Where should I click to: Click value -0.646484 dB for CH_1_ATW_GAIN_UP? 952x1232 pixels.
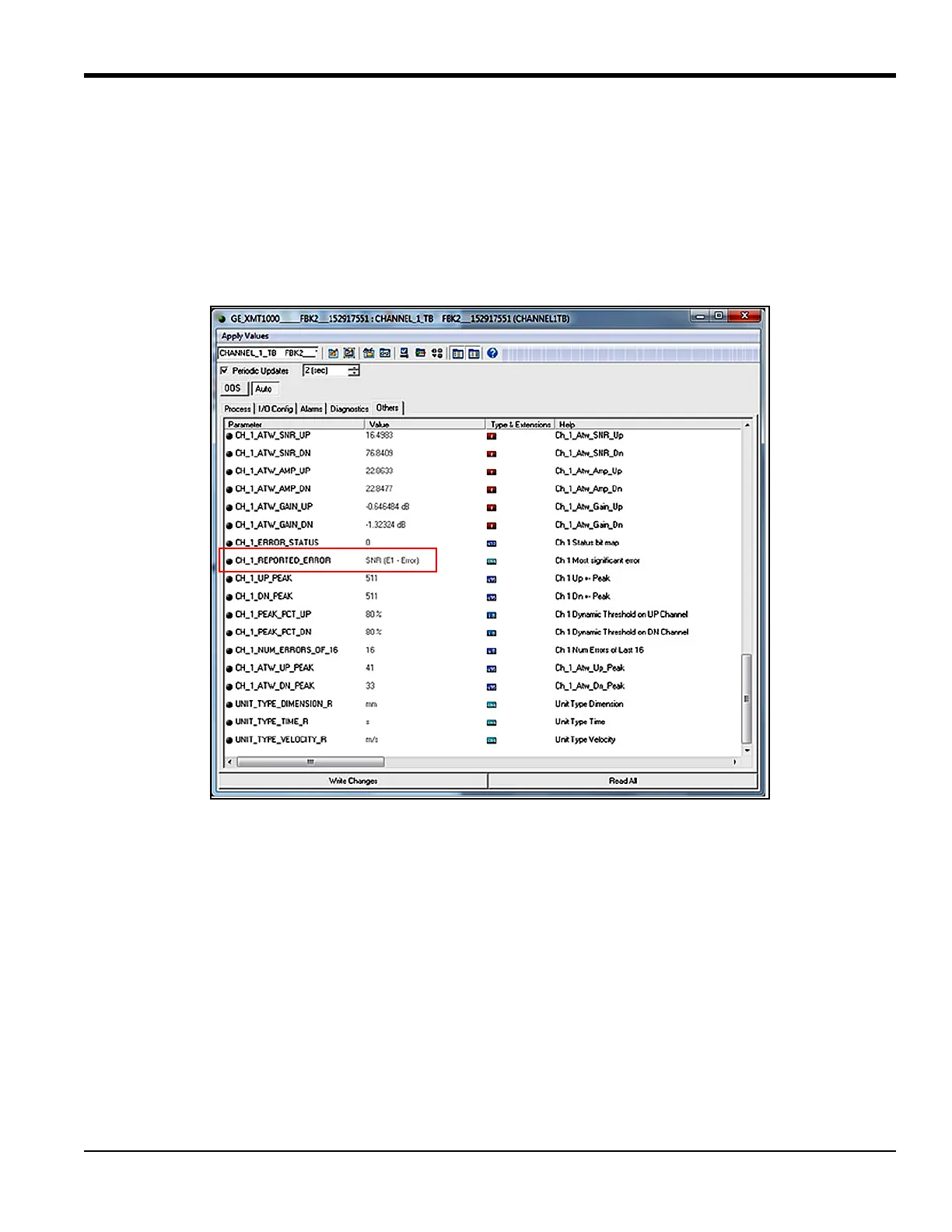tap(387, 507)
